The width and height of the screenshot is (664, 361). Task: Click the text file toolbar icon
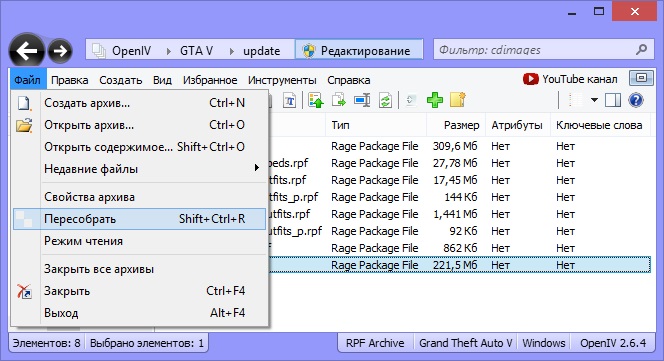click(290, 101)
